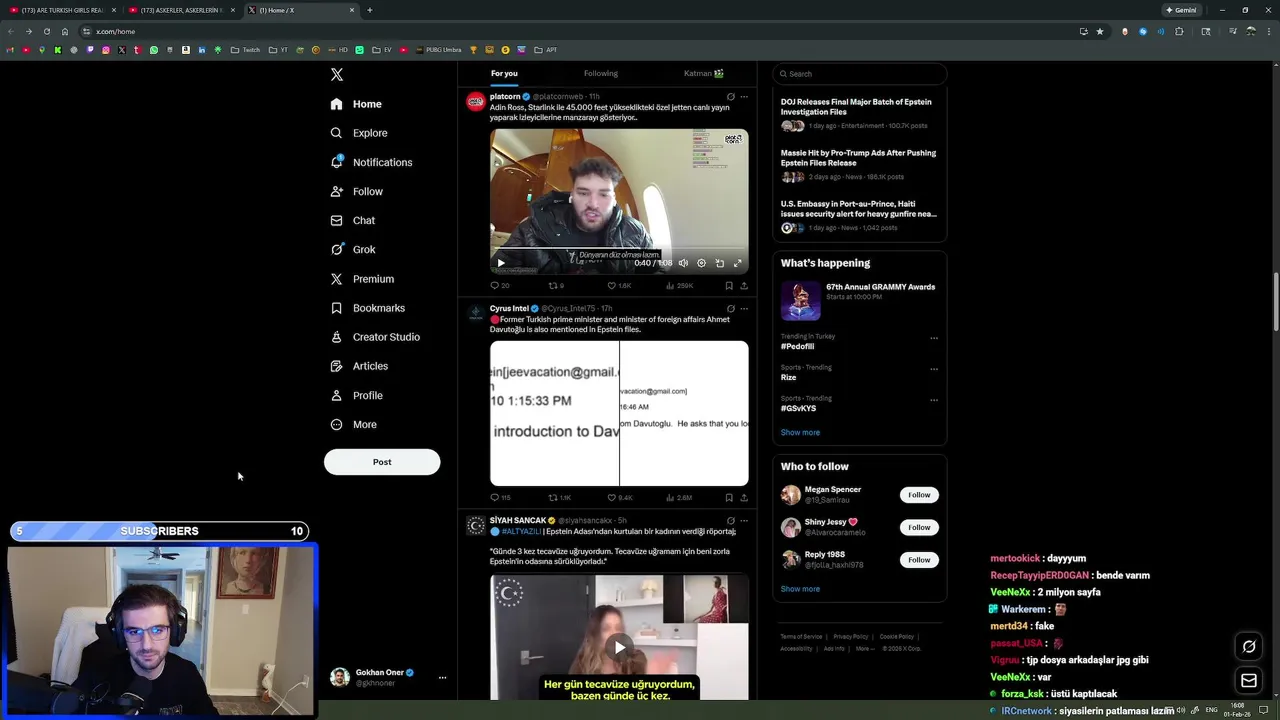Follow Reply 1988

click(x=919, y=560)
